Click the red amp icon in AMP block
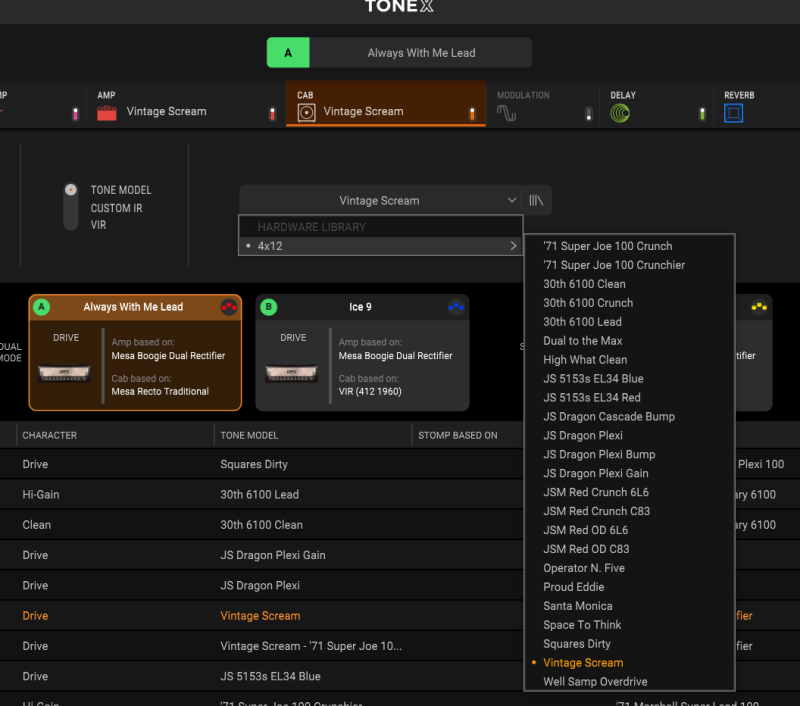800x706 pixels. [x=107, y=113]
